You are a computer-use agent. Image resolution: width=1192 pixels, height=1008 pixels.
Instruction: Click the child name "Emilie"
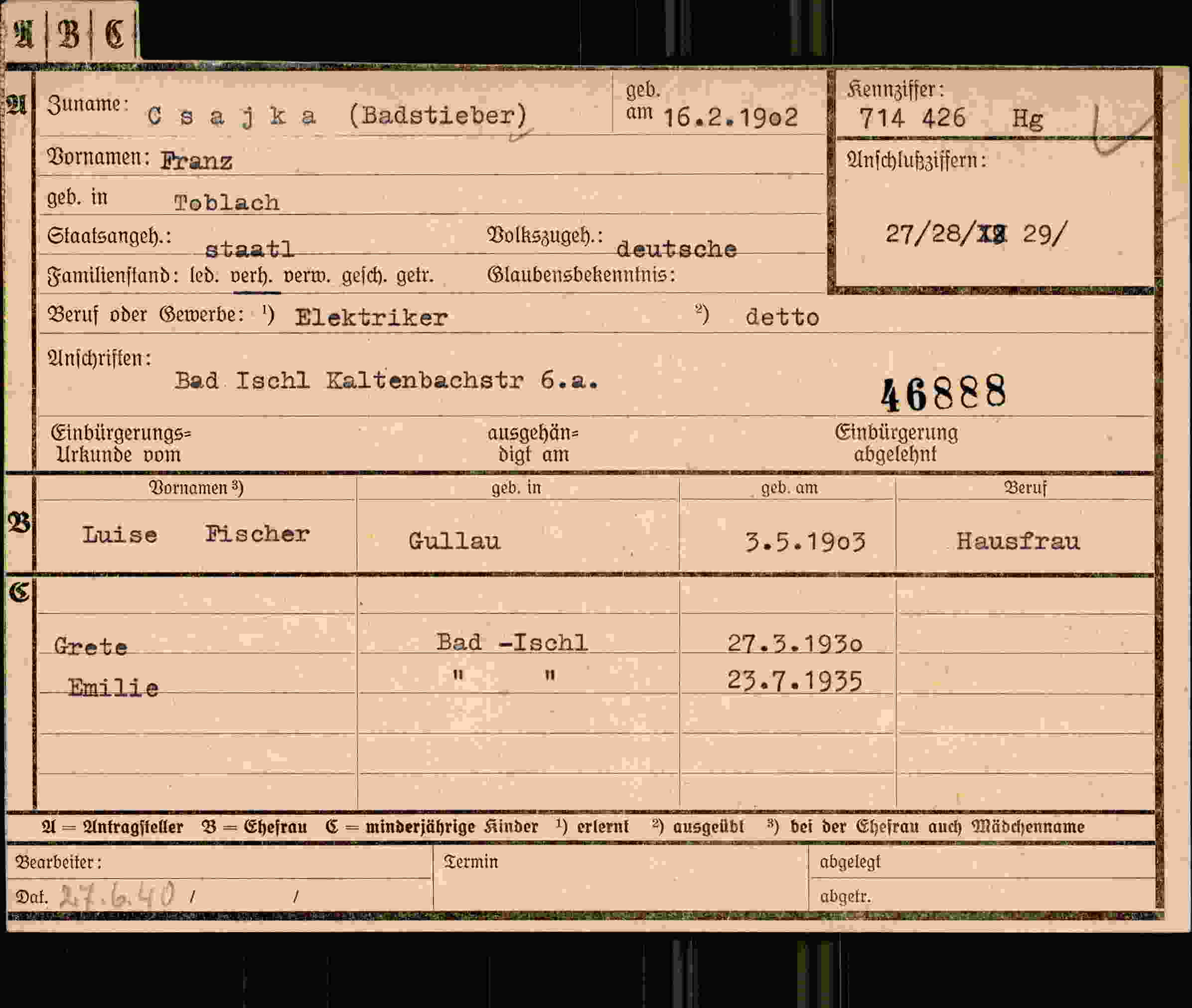pyautogui.click(x=113, y=688)
